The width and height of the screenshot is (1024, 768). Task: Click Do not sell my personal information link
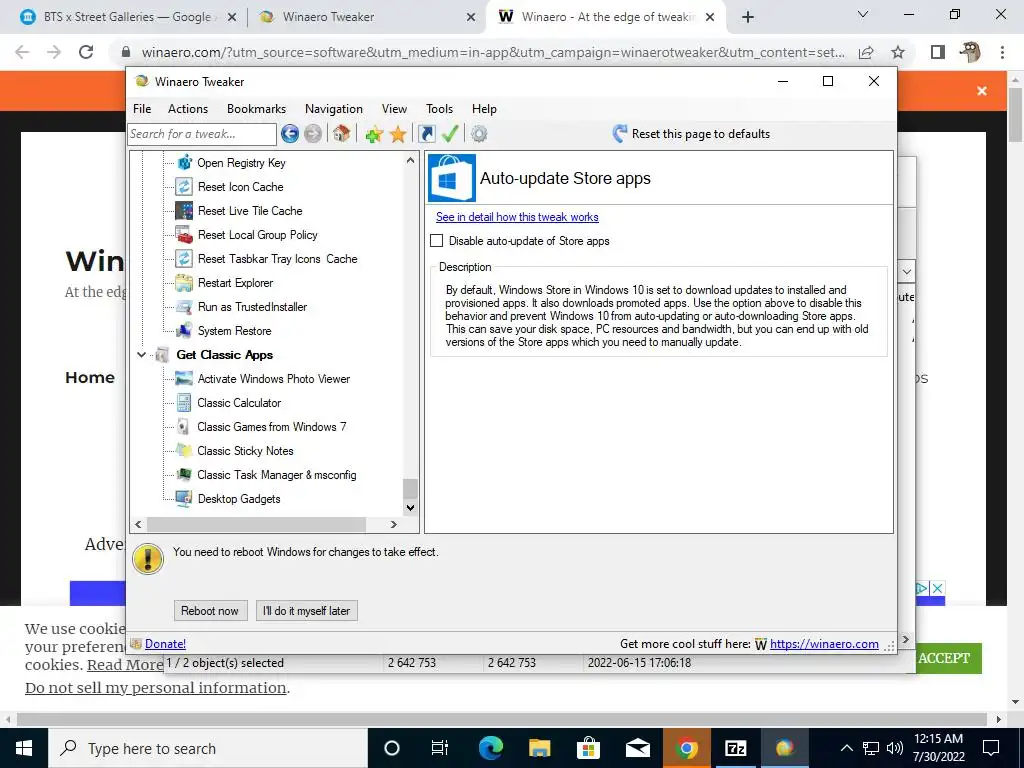pos(155,688)
